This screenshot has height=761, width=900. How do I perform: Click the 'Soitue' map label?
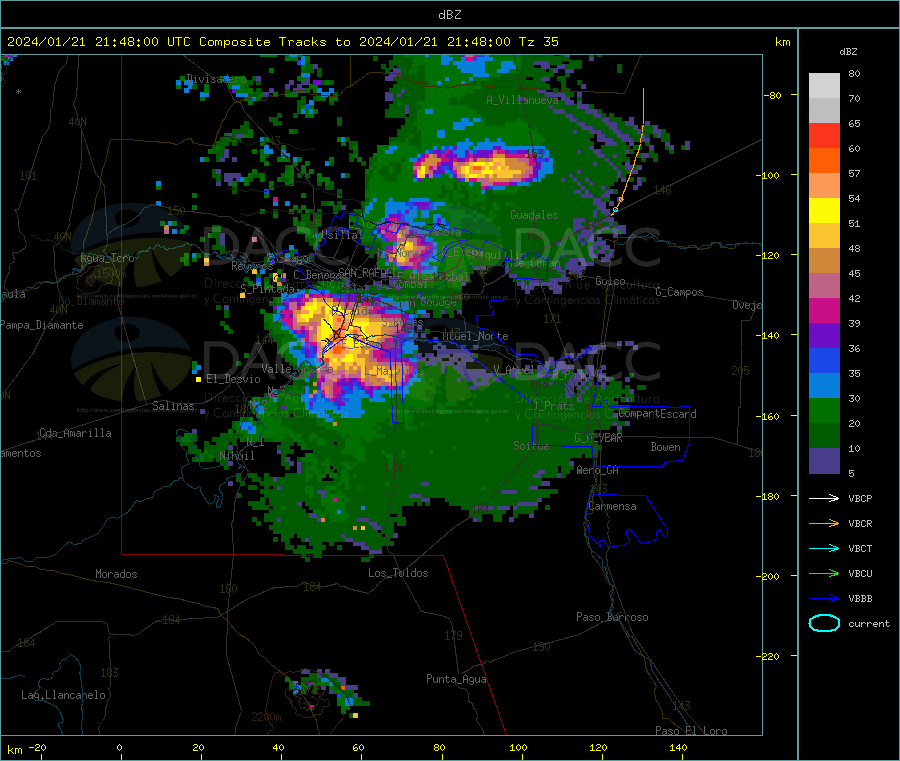[531, 446]
